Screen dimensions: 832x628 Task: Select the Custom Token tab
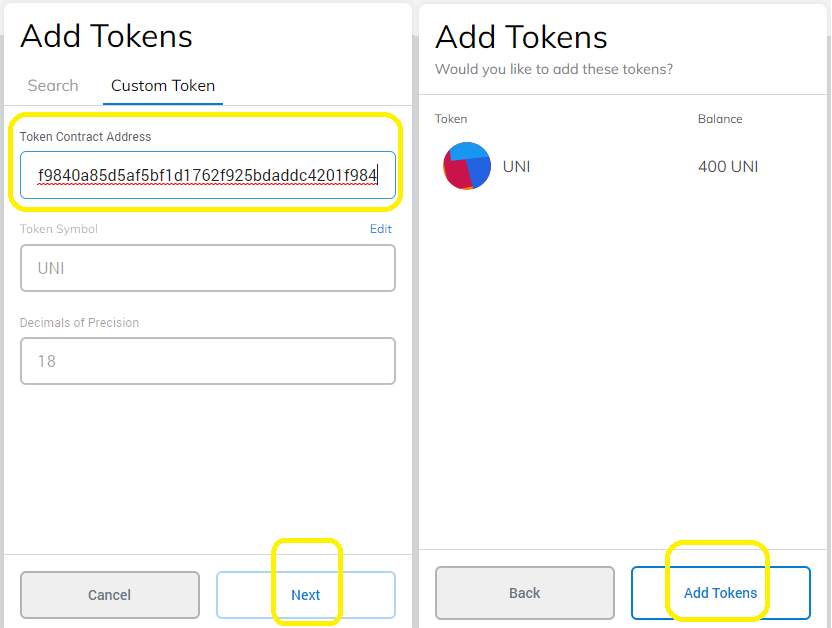pos(163,86)
